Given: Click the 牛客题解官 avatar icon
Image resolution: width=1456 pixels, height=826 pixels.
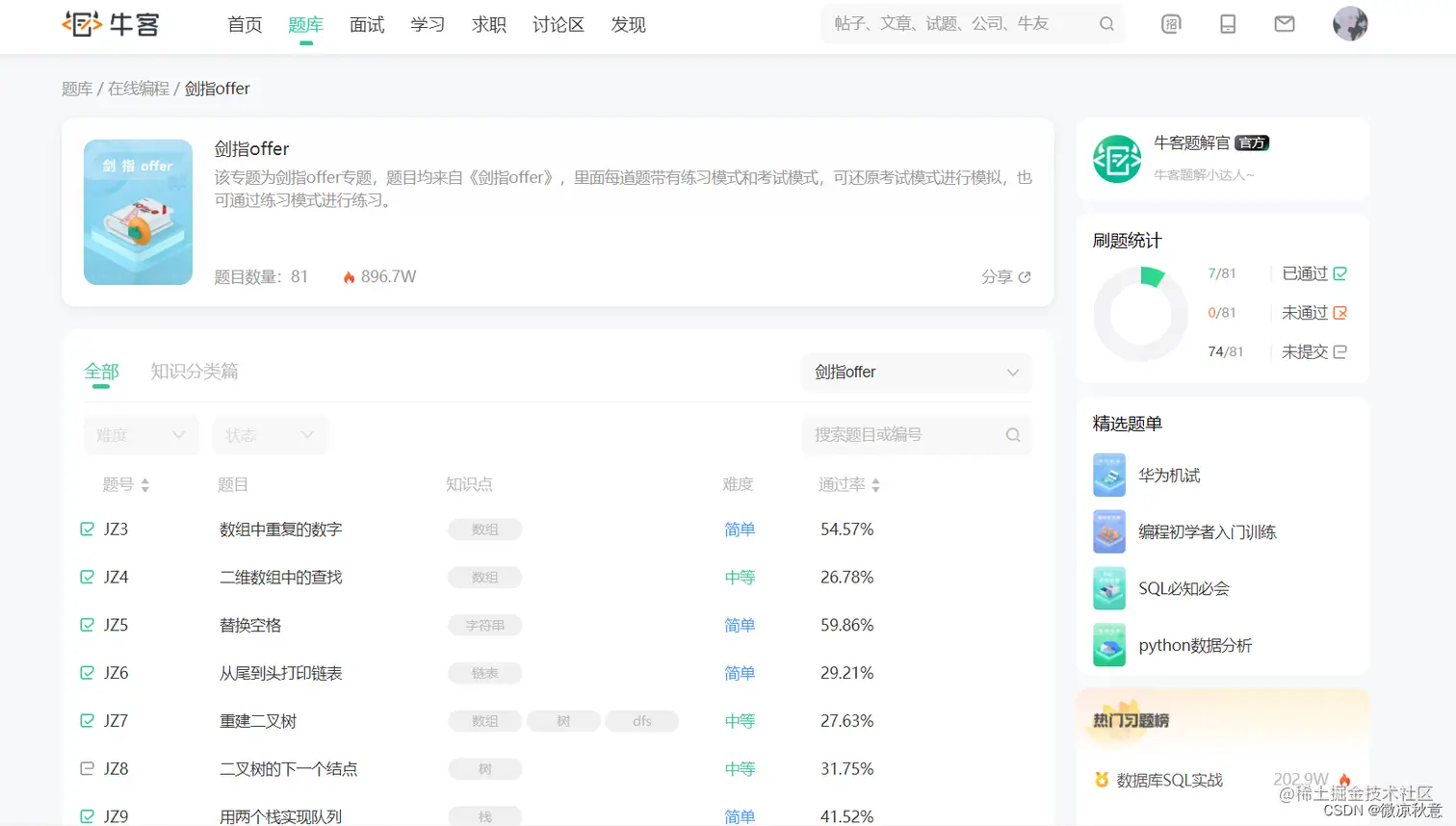Looking at the screenshot, I should click(1117, 159).
